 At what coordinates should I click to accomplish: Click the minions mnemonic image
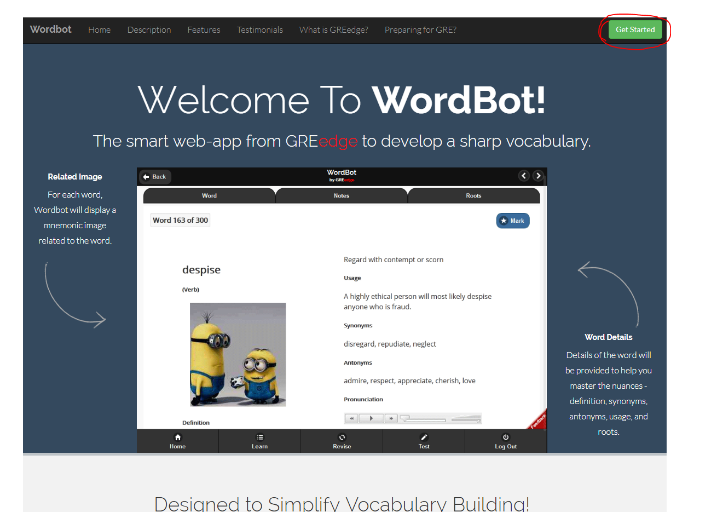(x=237, y=354)
